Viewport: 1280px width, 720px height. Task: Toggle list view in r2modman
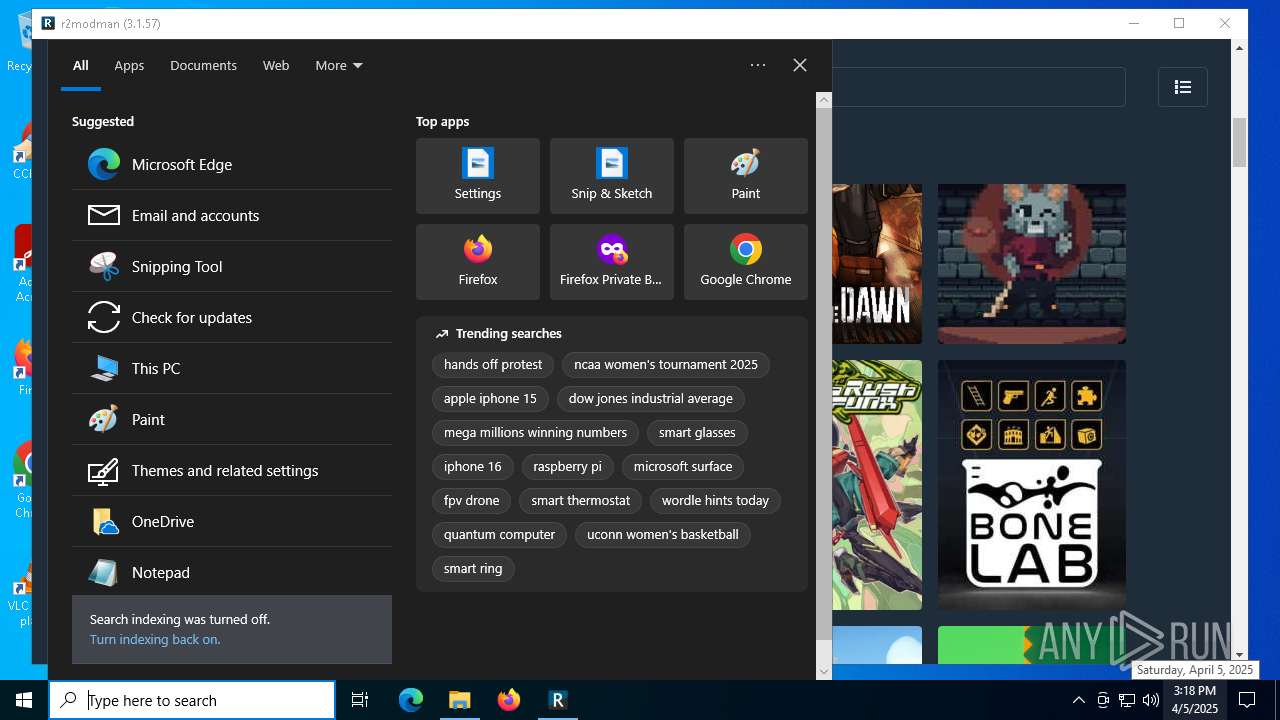click(x=1183, y=87)
